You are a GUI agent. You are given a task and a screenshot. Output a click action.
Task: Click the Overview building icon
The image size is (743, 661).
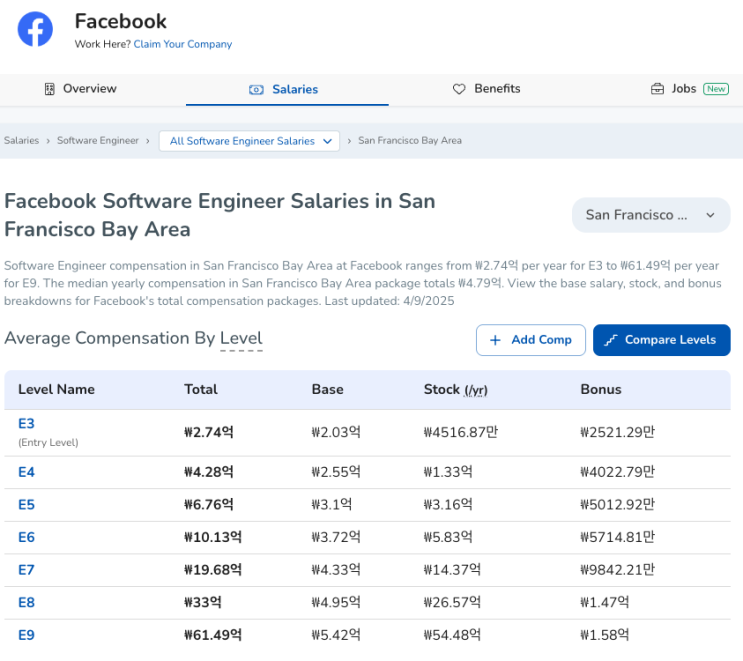49,89
